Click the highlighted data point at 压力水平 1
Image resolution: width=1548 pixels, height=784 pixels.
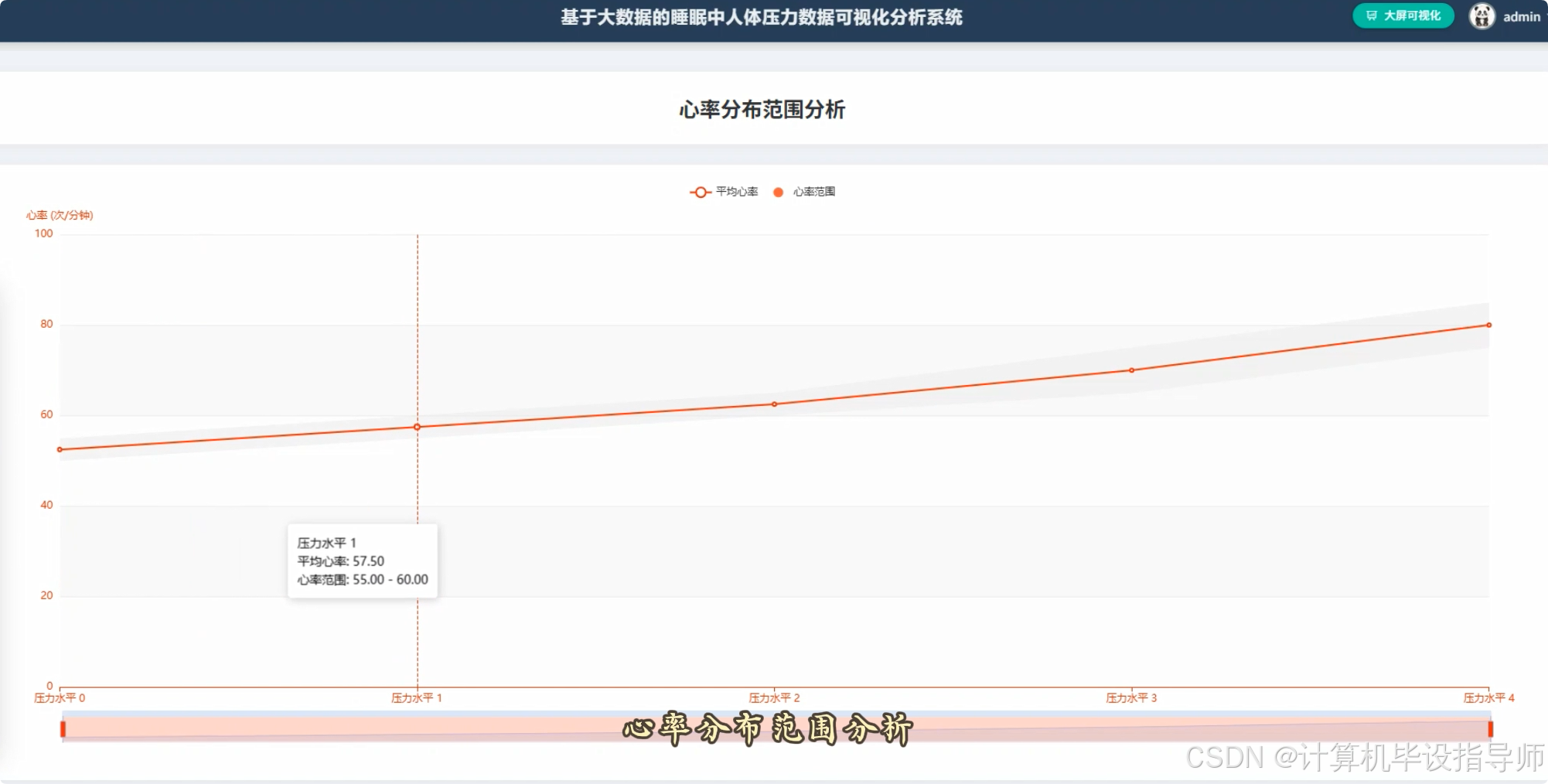pos(418,427)
